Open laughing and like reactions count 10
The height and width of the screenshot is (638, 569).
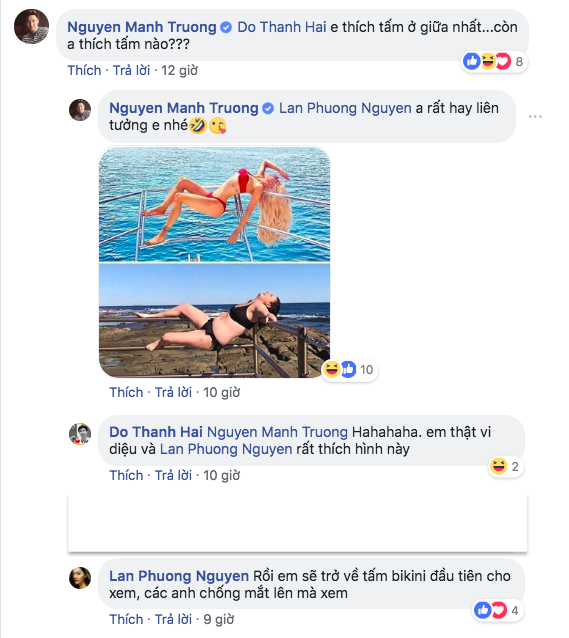tap(349, 369)
